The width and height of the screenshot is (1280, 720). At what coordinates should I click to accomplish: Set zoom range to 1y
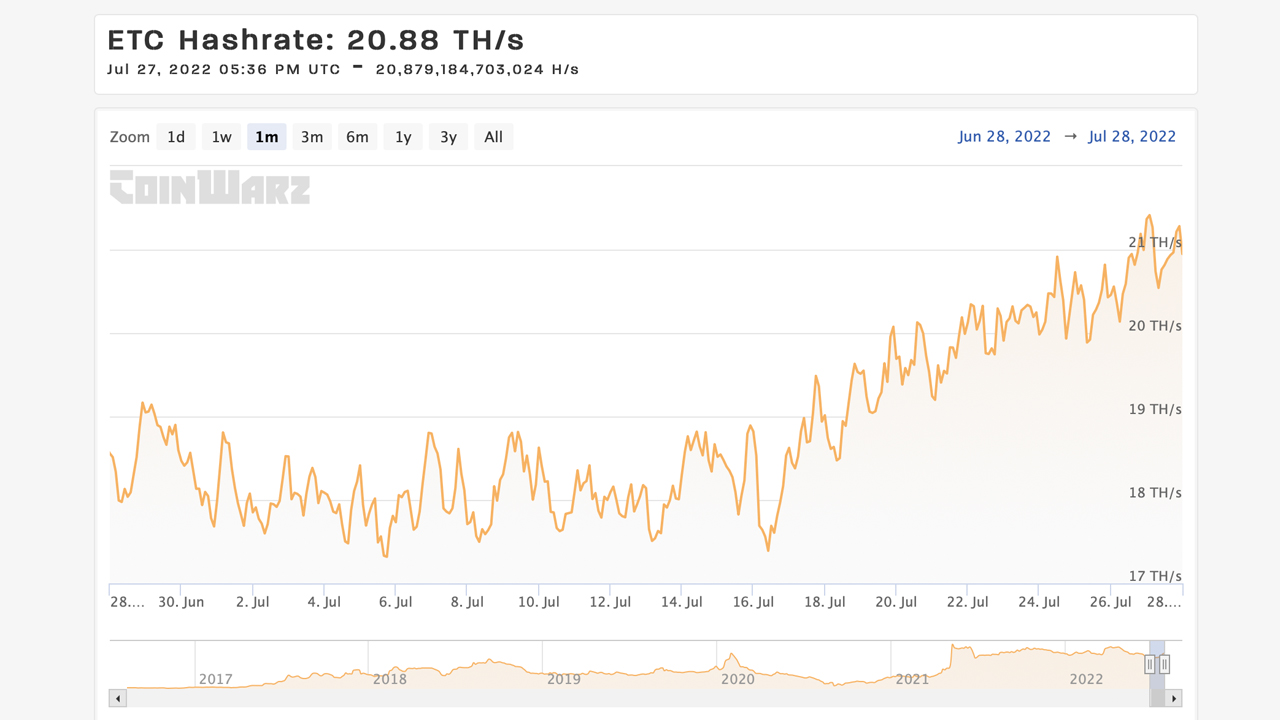403,137
